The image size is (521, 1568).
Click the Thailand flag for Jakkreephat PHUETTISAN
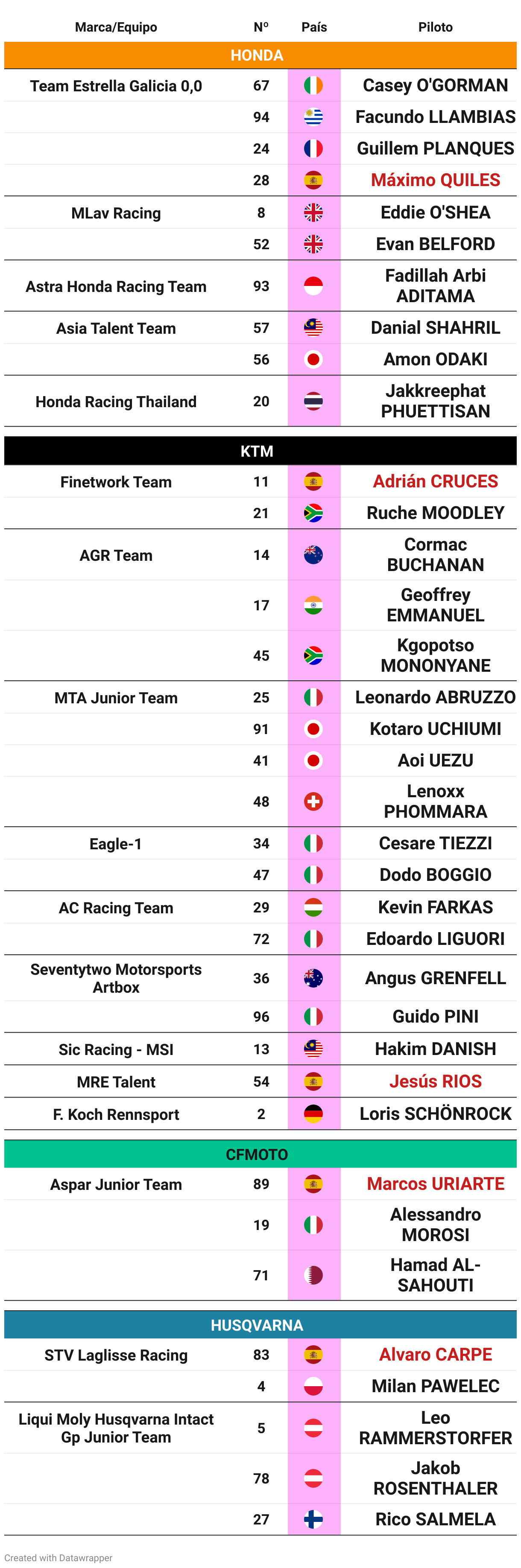313,401
